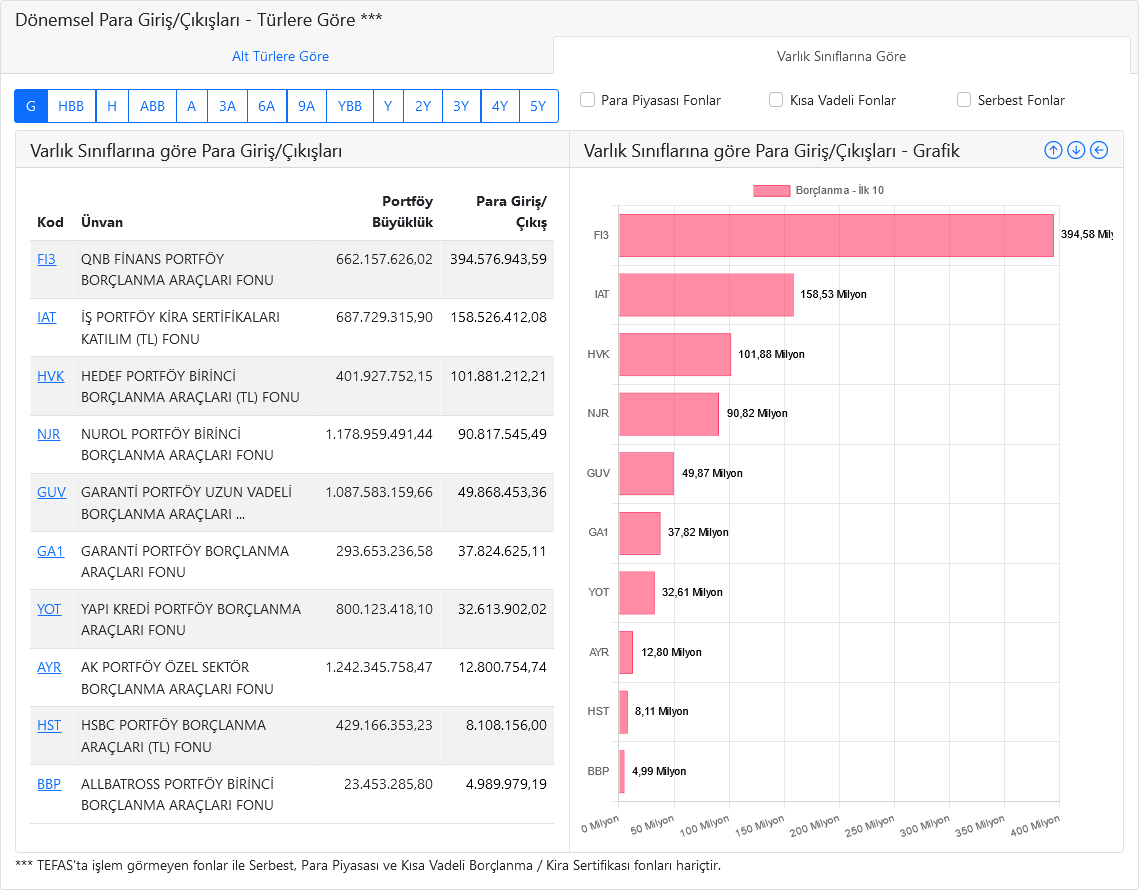Tick the Kısa Vadeli Fonlar checkbox

776,100
